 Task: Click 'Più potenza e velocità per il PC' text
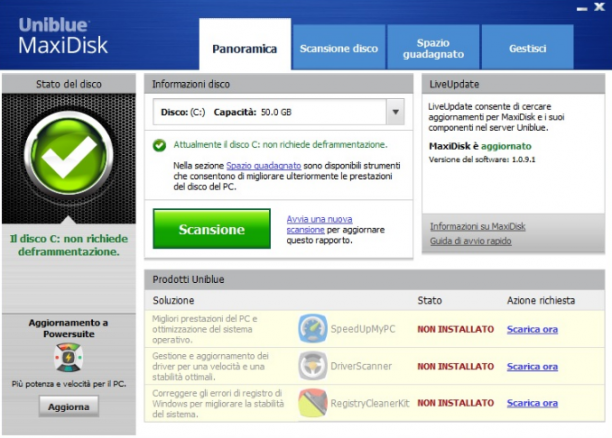click(x=69, y=384)
